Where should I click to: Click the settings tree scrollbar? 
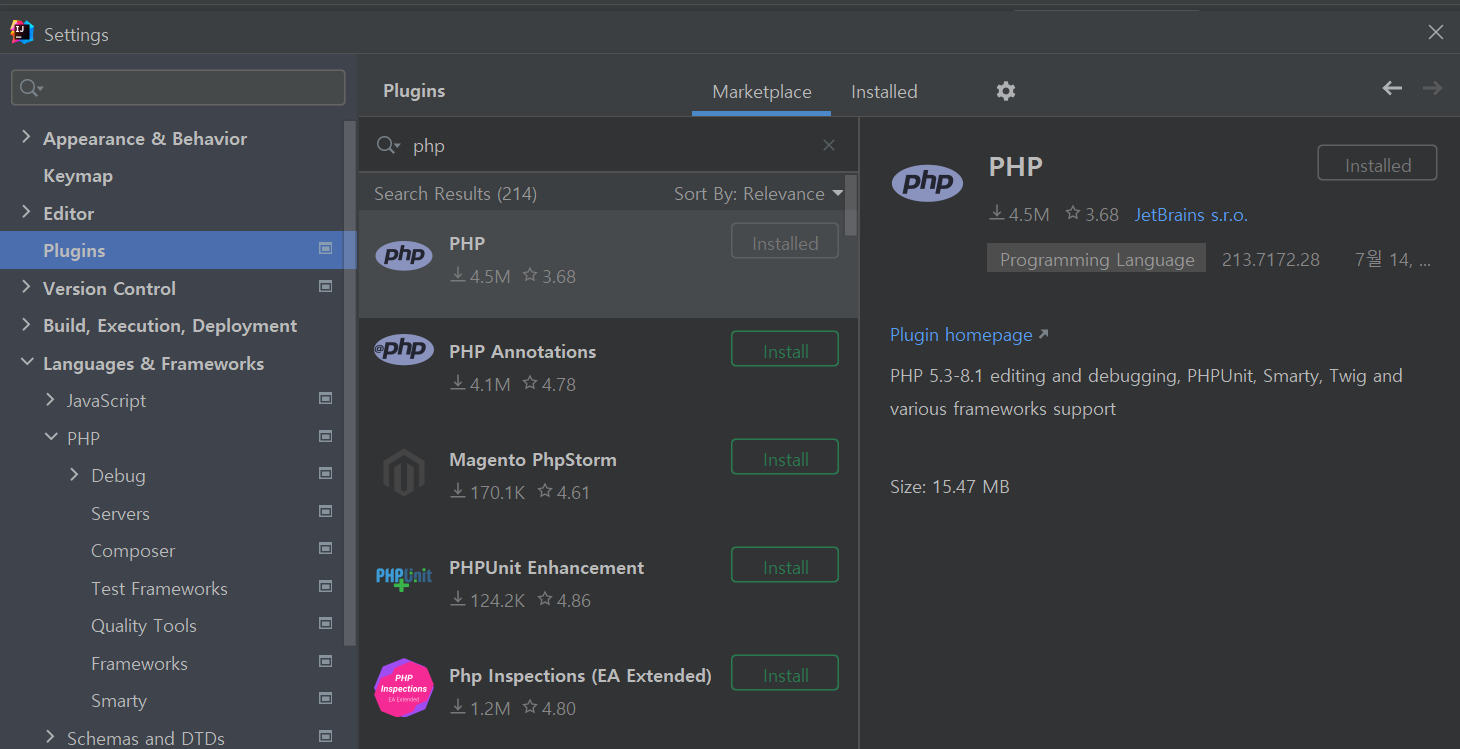pos(349,383)
